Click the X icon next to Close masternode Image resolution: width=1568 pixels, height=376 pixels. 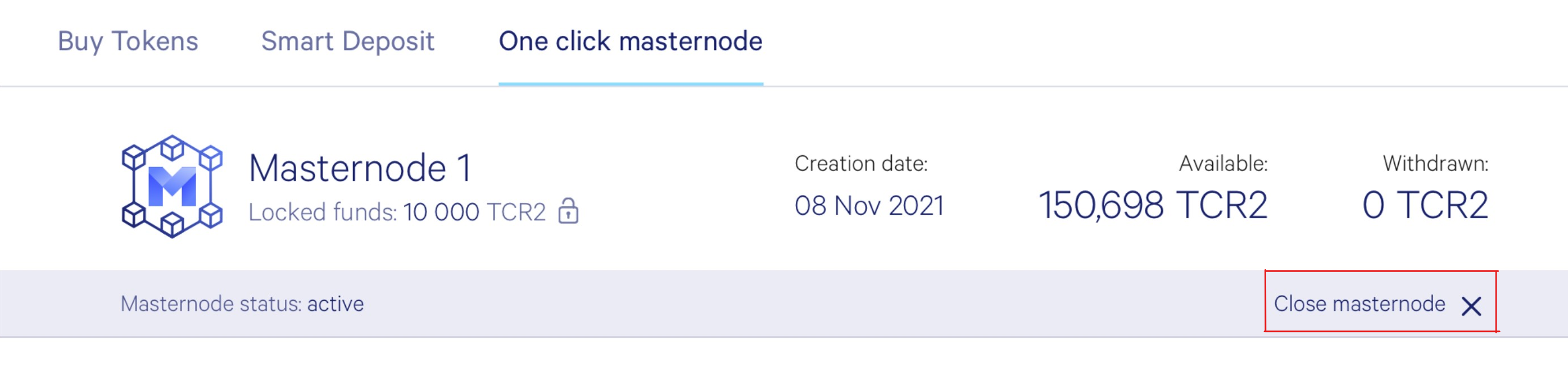click(1471, 306)
